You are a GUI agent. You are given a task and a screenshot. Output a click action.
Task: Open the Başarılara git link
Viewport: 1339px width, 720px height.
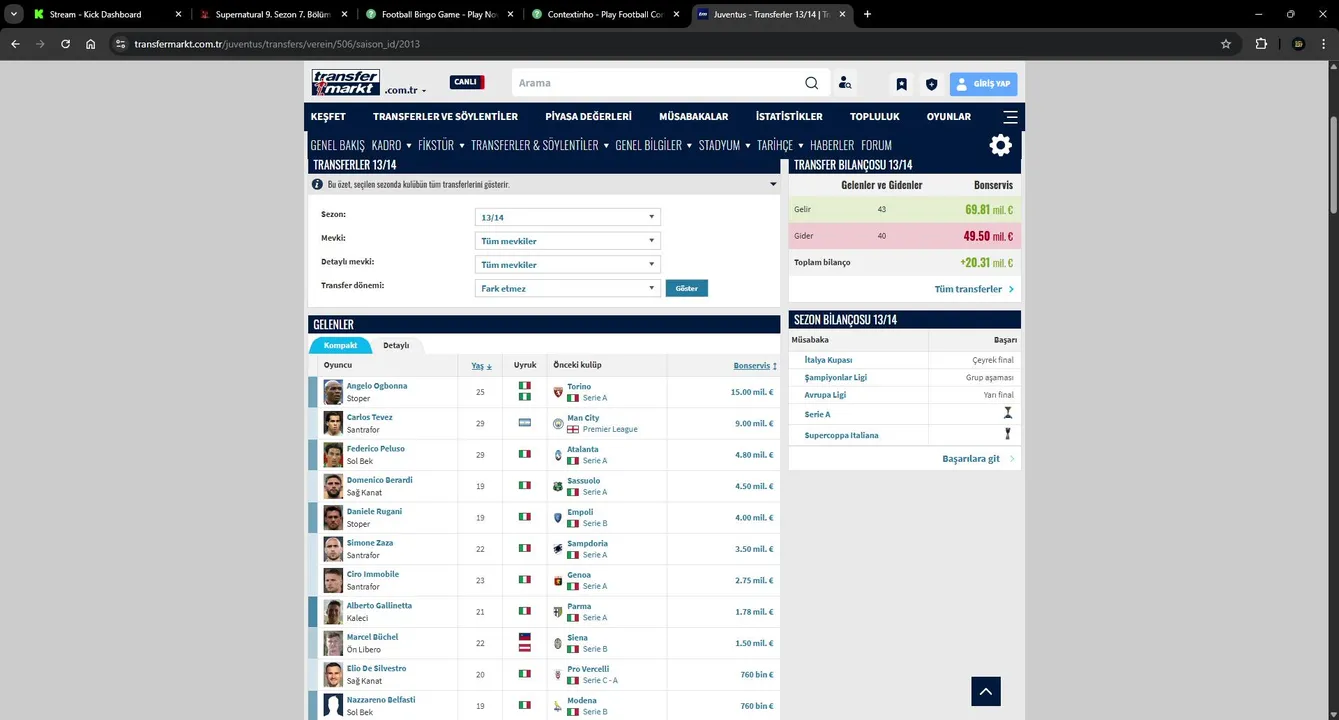pyautogui.click(x=978, y=459)
